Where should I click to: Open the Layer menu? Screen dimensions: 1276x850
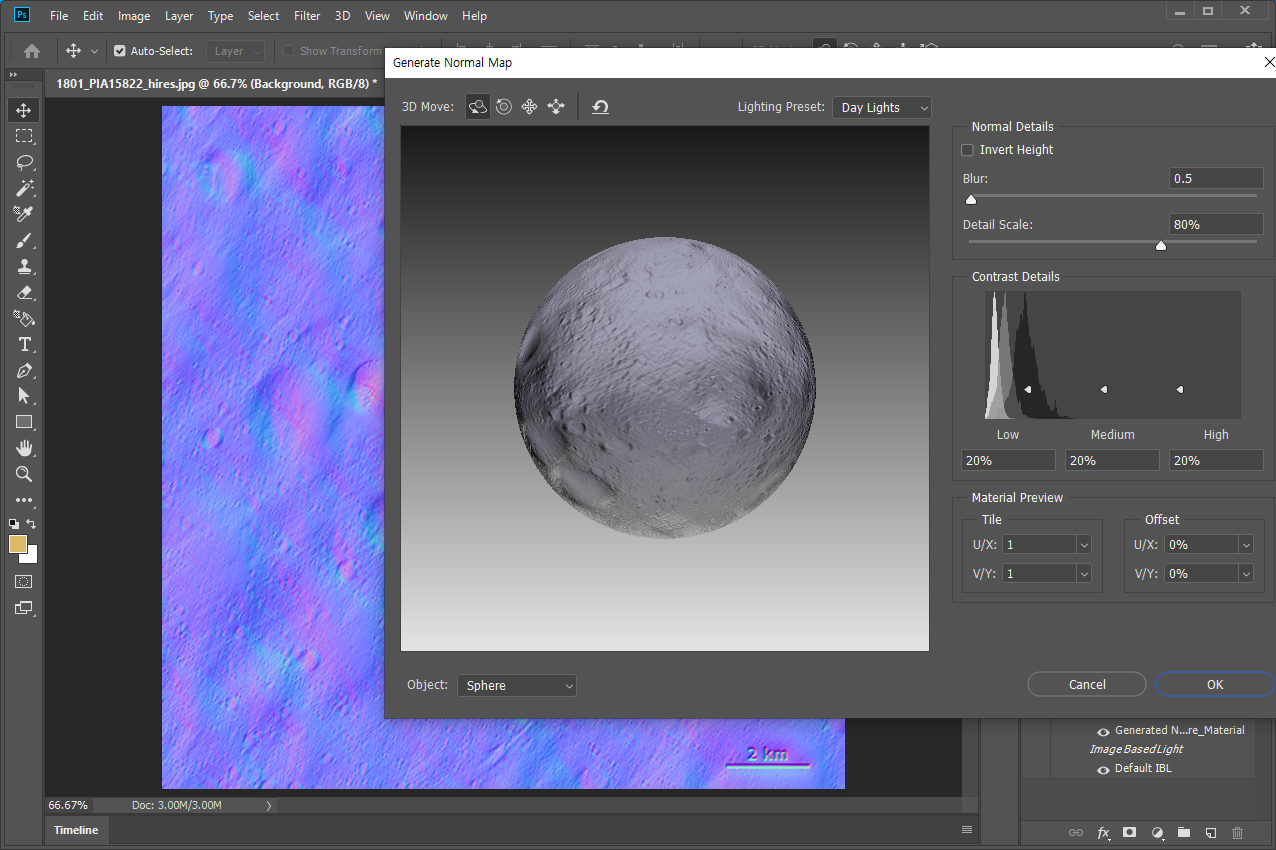pyautogui.click(x=179, y=16)
